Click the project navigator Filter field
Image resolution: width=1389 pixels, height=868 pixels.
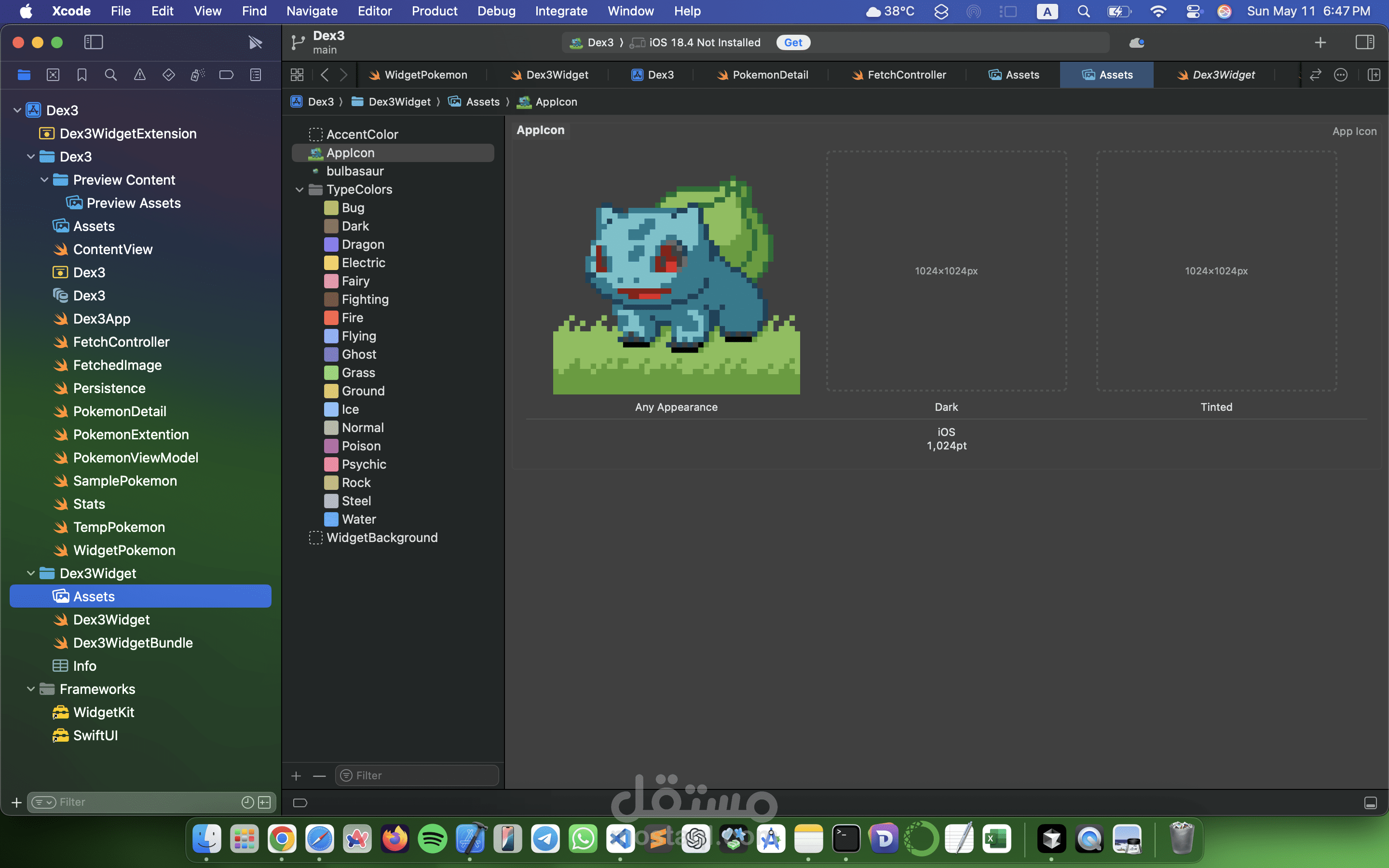coord(151,802)
